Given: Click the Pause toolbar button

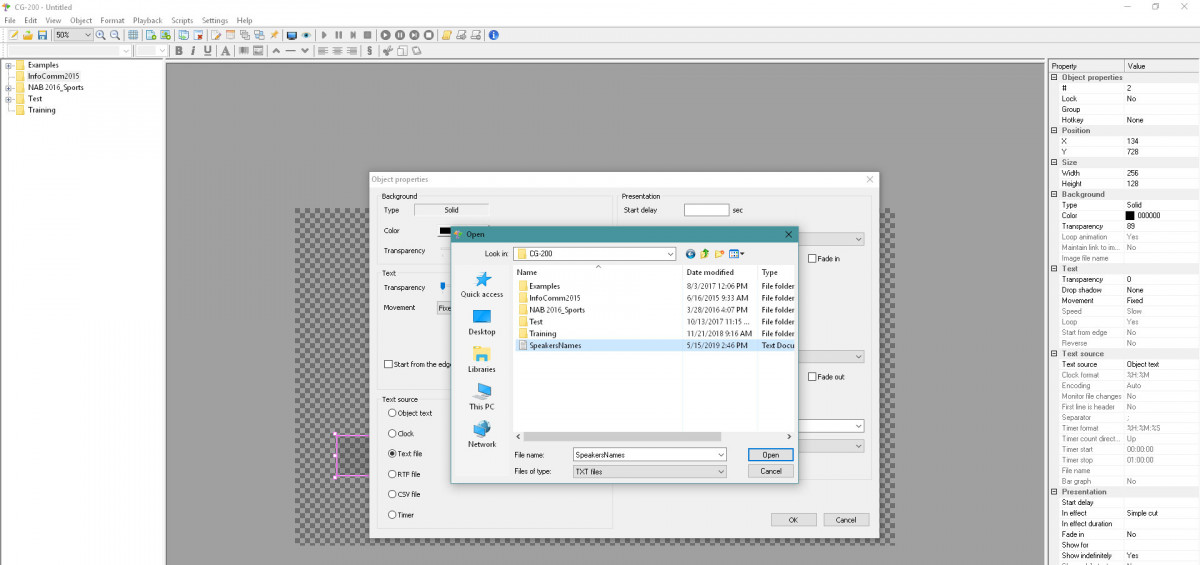Looking at the screenshot, I should (x=338, y=35).
